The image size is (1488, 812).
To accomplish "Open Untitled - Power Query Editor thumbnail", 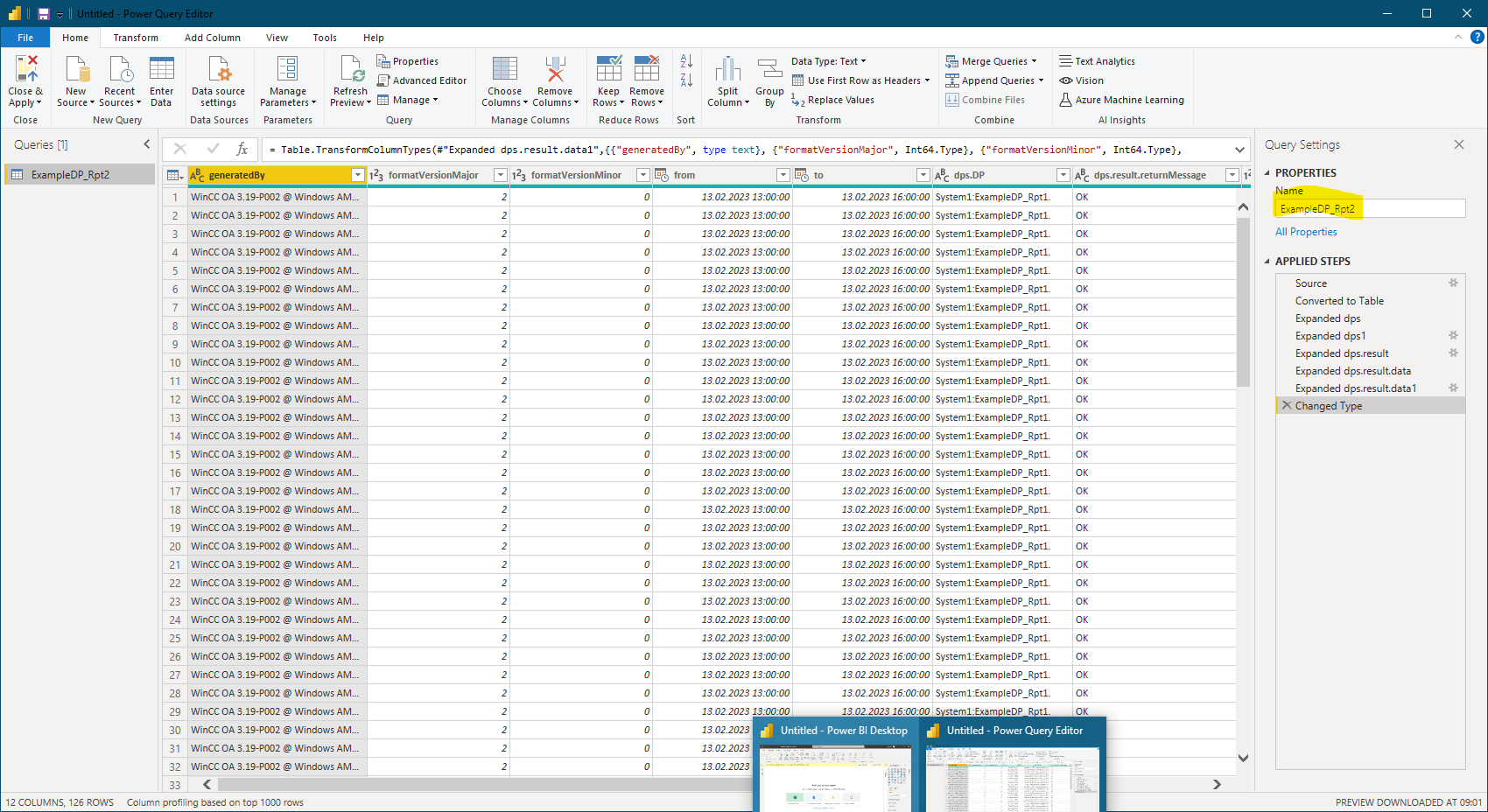I will point(1012,765).
